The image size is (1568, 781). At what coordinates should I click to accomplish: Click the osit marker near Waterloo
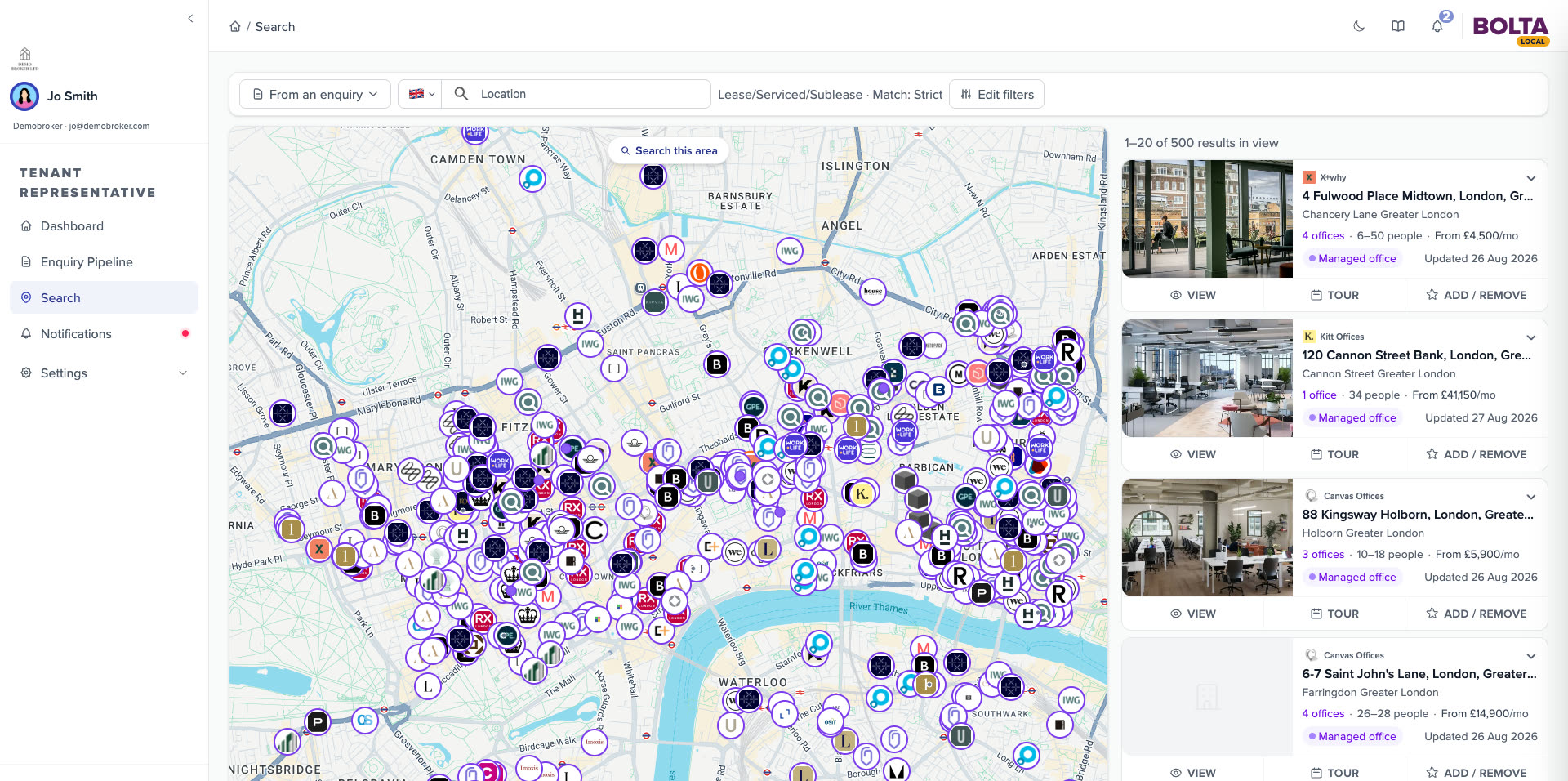tap(831, 721)
